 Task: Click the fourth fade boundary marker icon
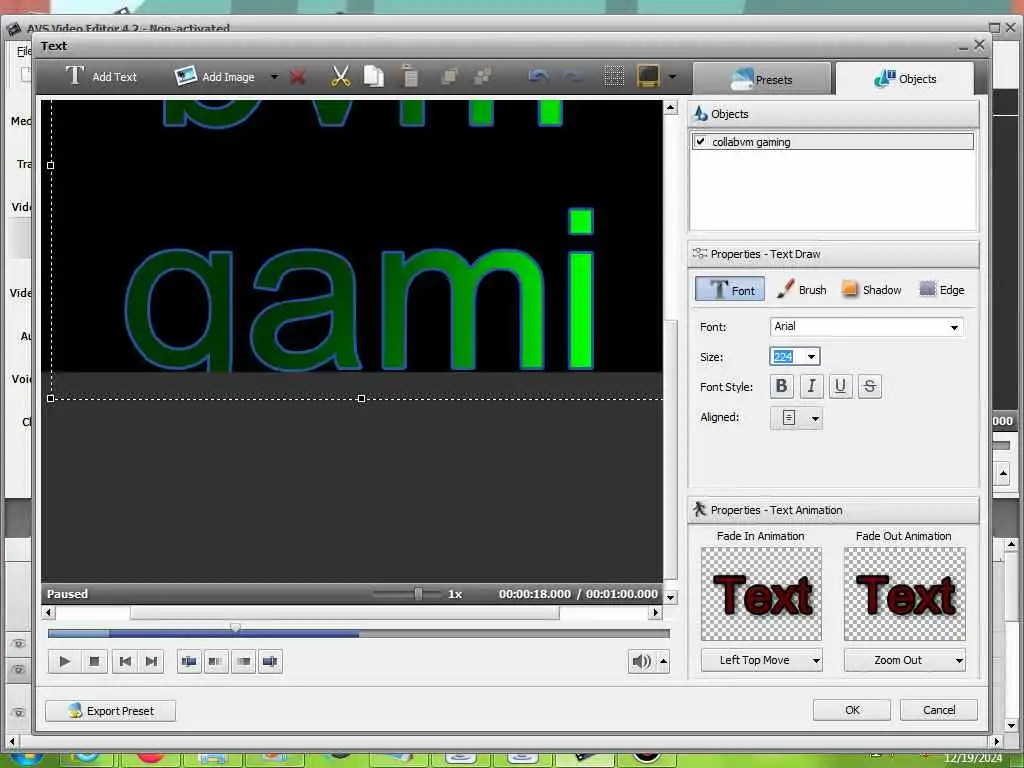point(270,662)
